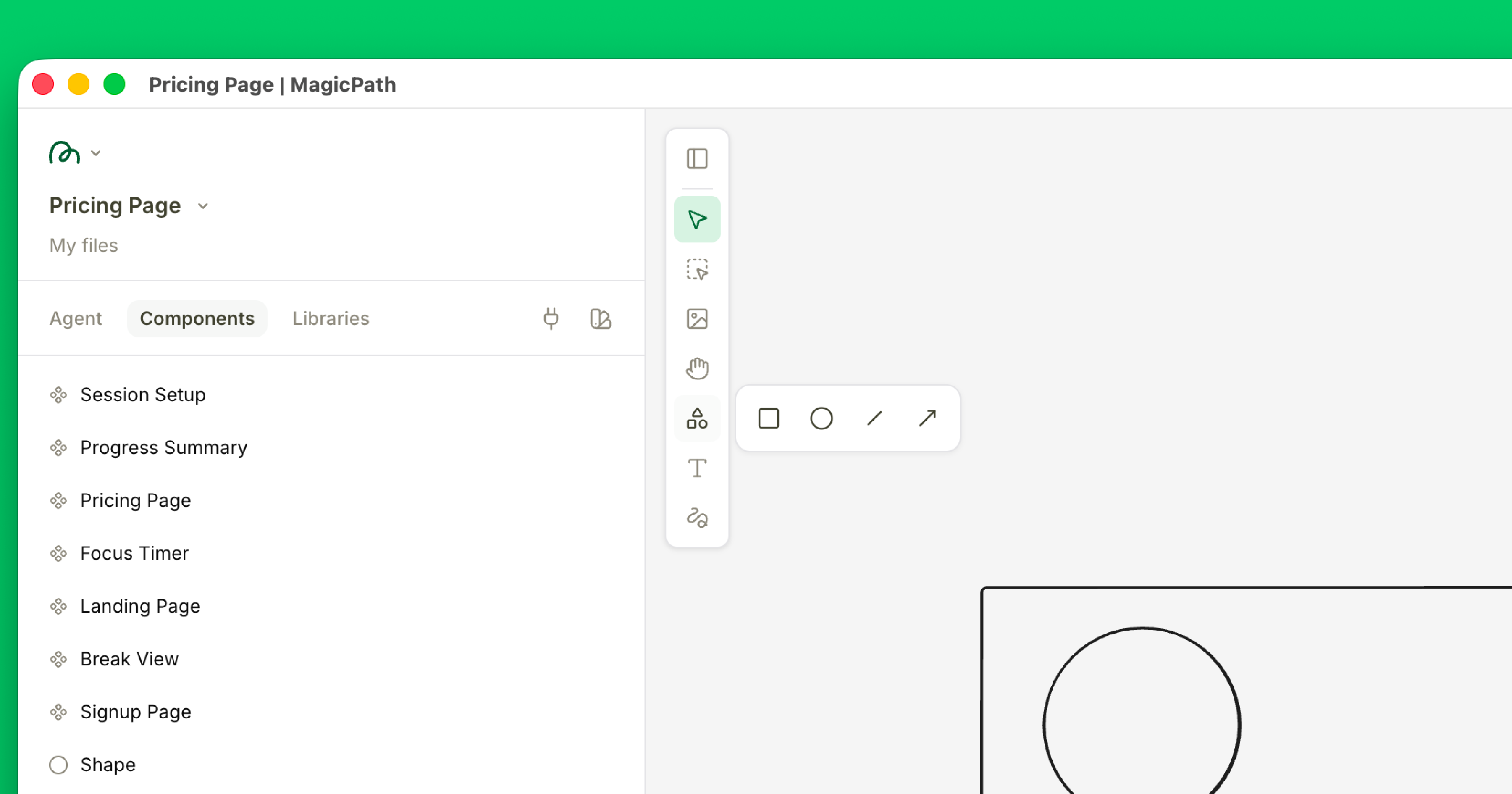Click the design theme swatch icon
1512x794 pixels.
pyautogui.click(x=601, y=319)
